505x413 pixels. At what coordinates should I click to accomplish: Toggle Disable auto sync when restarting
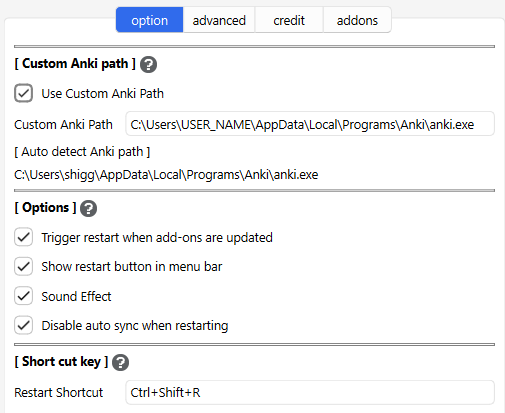(23, 325)
